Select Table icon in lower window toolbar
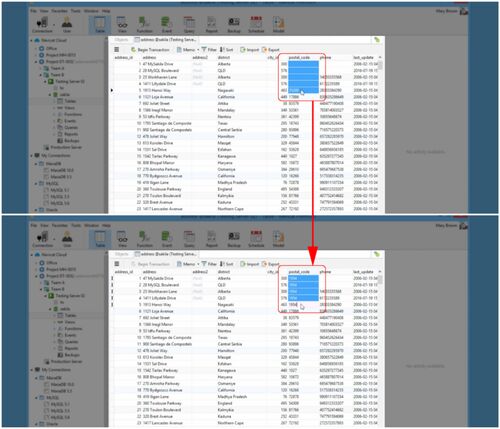 tap(100, 239)
